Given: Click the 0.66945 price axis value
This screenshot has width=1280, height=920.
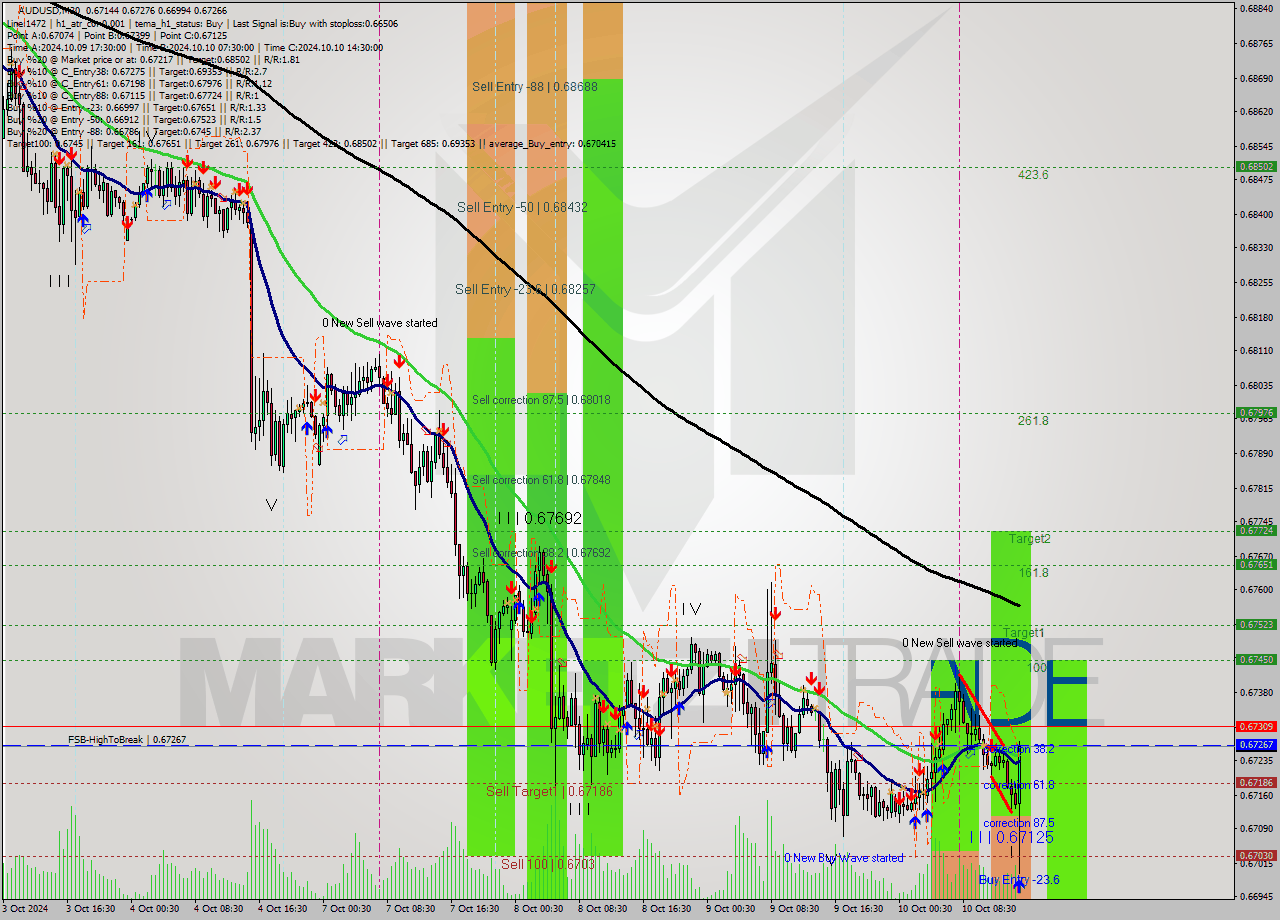Looking at the screenshot, I should tap(1256, 897).
